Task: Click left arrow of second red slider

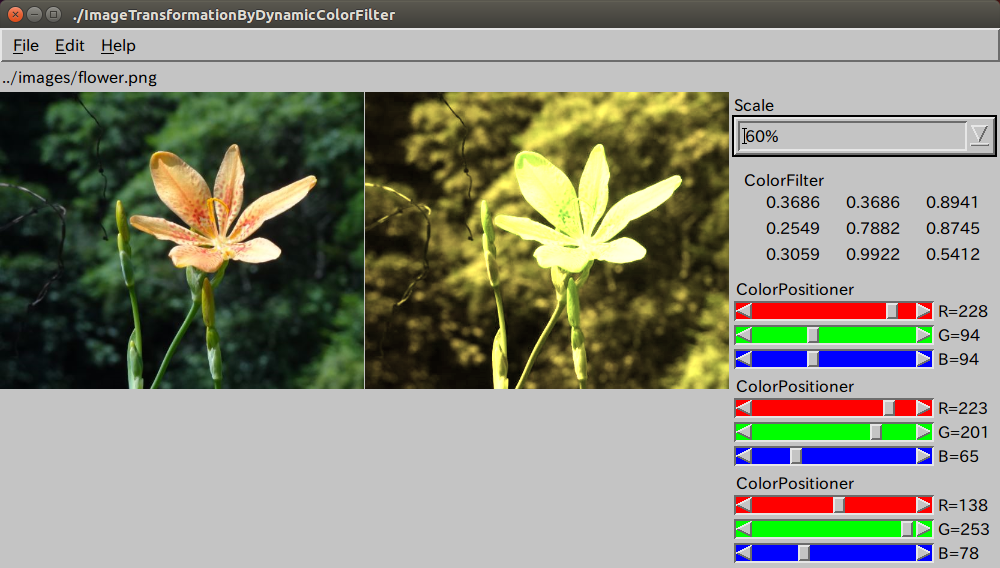Action: (x=743, y=408)
